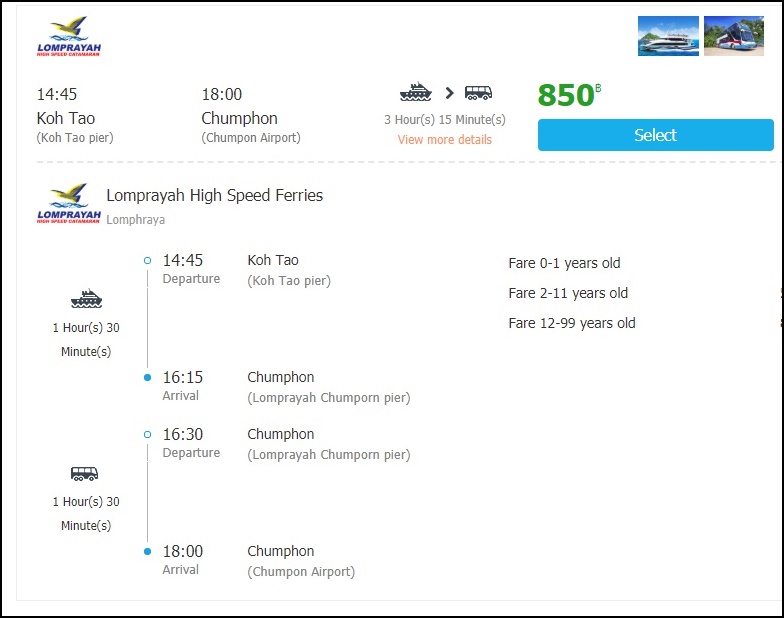This screenshot has width=784, height=618.
Task: Click the 14:45 departure timeline marker
Action: (147, 260)
